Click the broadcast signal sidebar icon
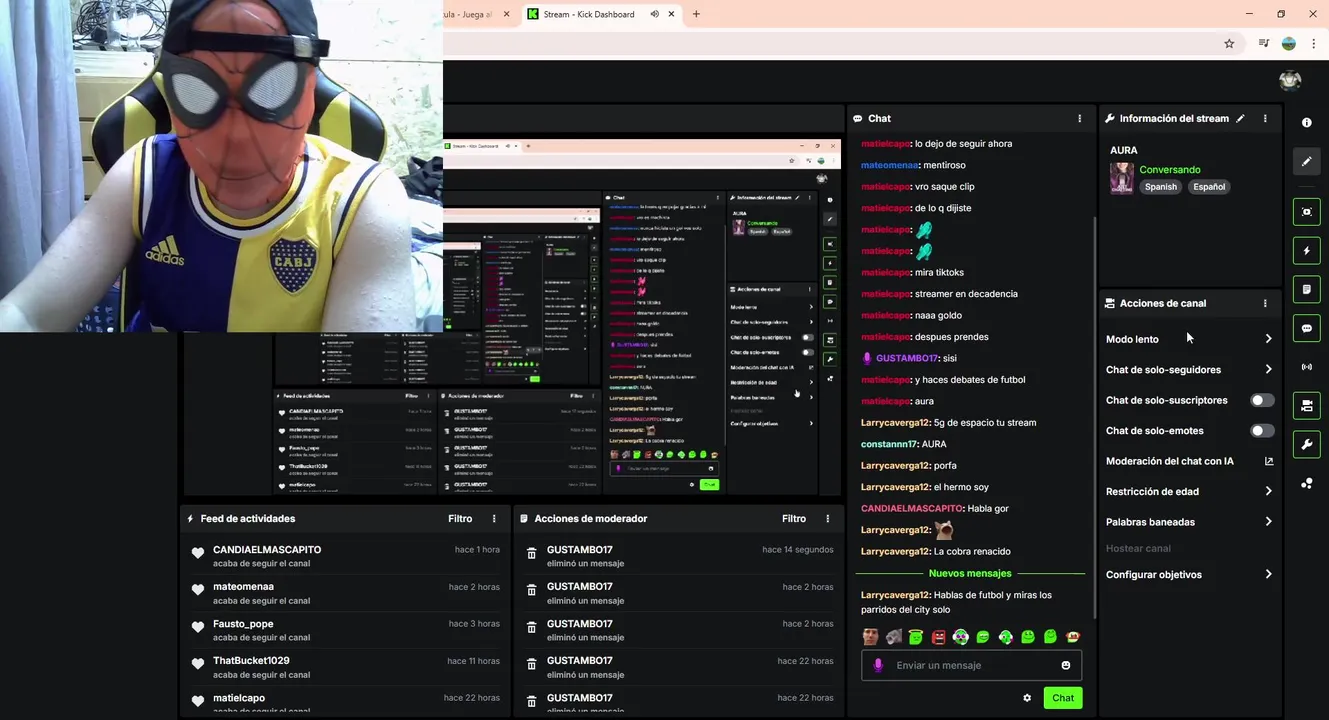 (x=1306, y=367)
